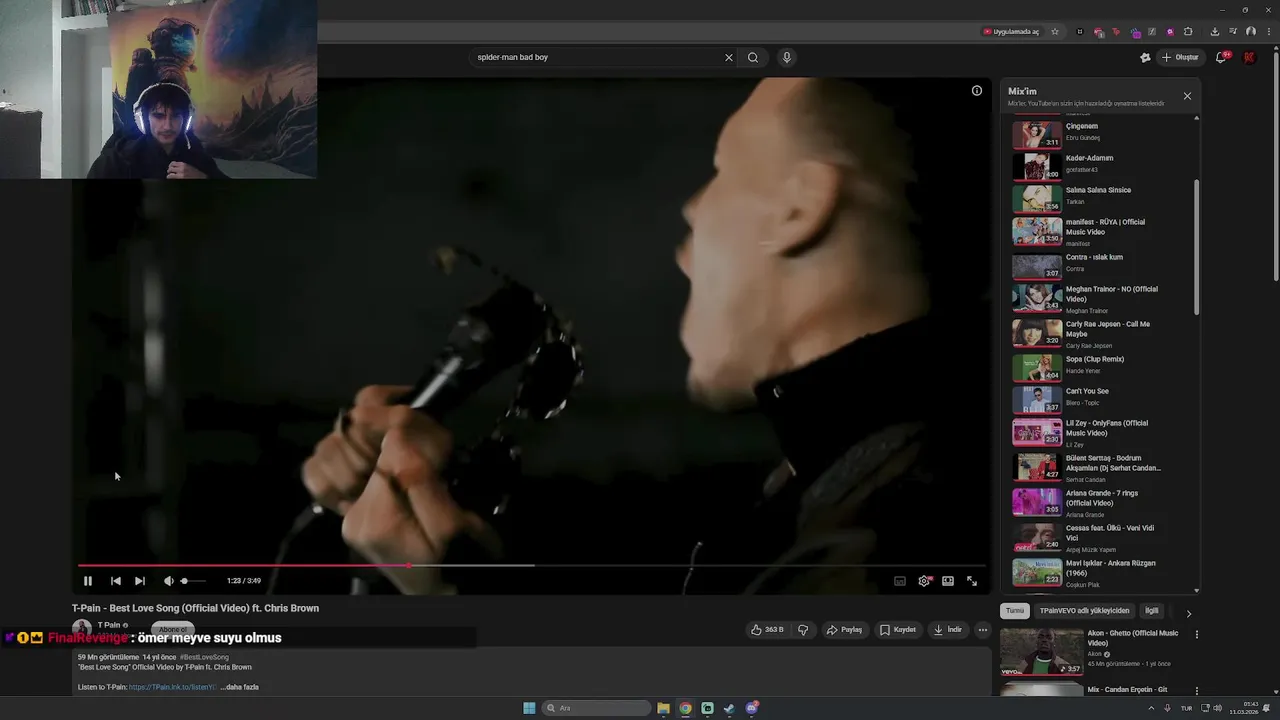Switch to theater mode
Image resolution: width=1280 pixels, height=720 pixels.
[948, 581]
